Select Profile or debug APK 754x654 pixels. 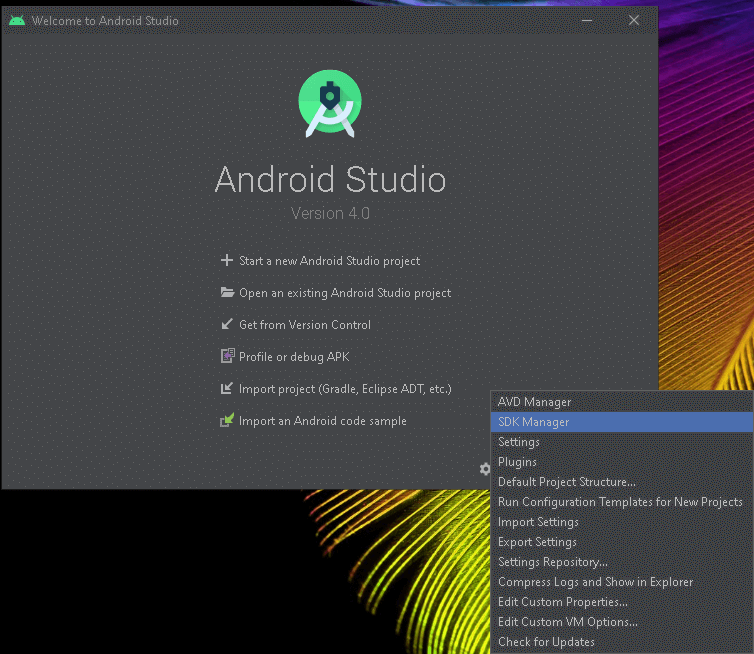pos(294,357)
